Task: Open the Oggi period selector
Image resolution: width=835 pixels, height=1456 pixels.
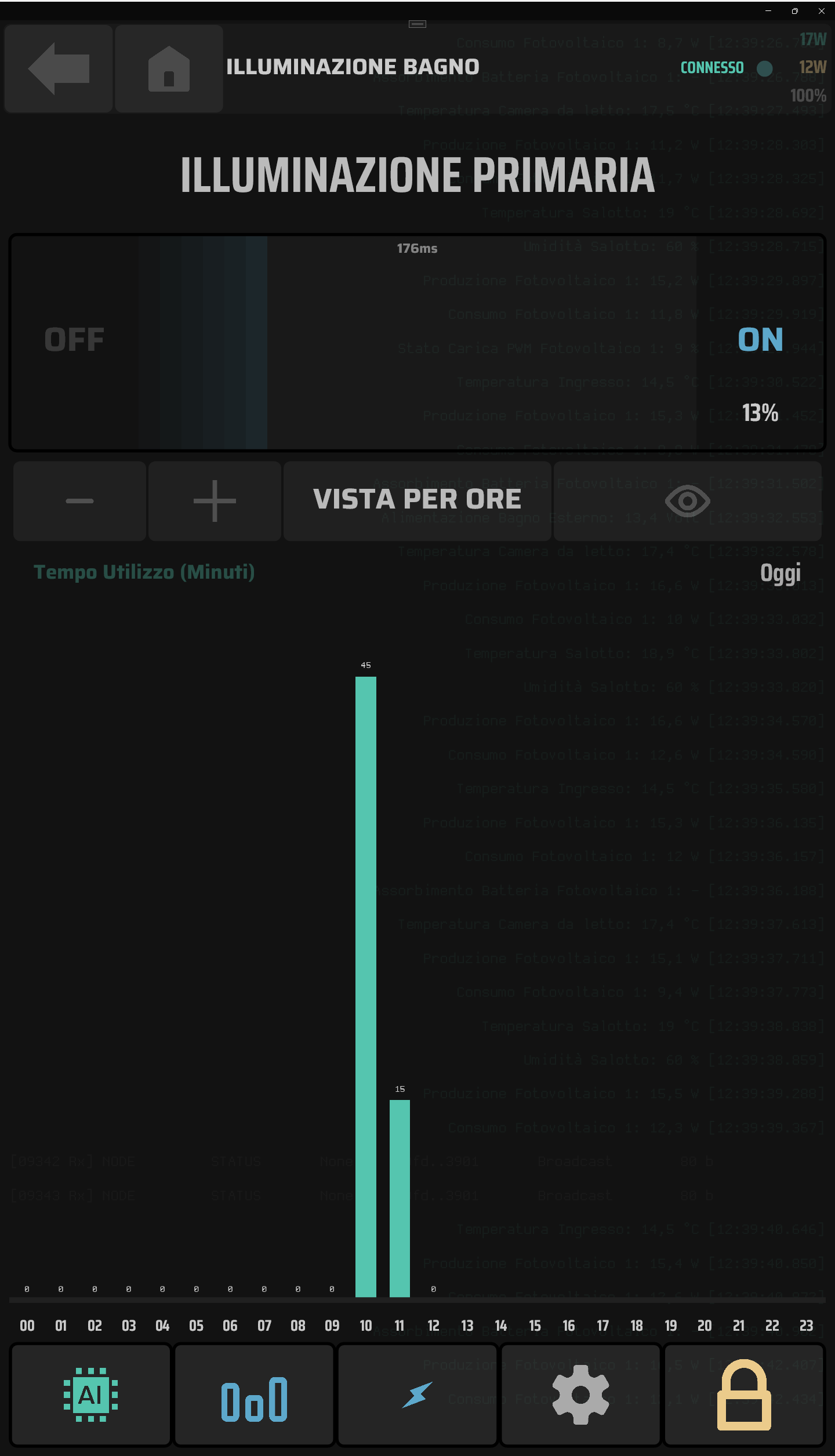Action: pyautogui.click(x=780, y=573)
